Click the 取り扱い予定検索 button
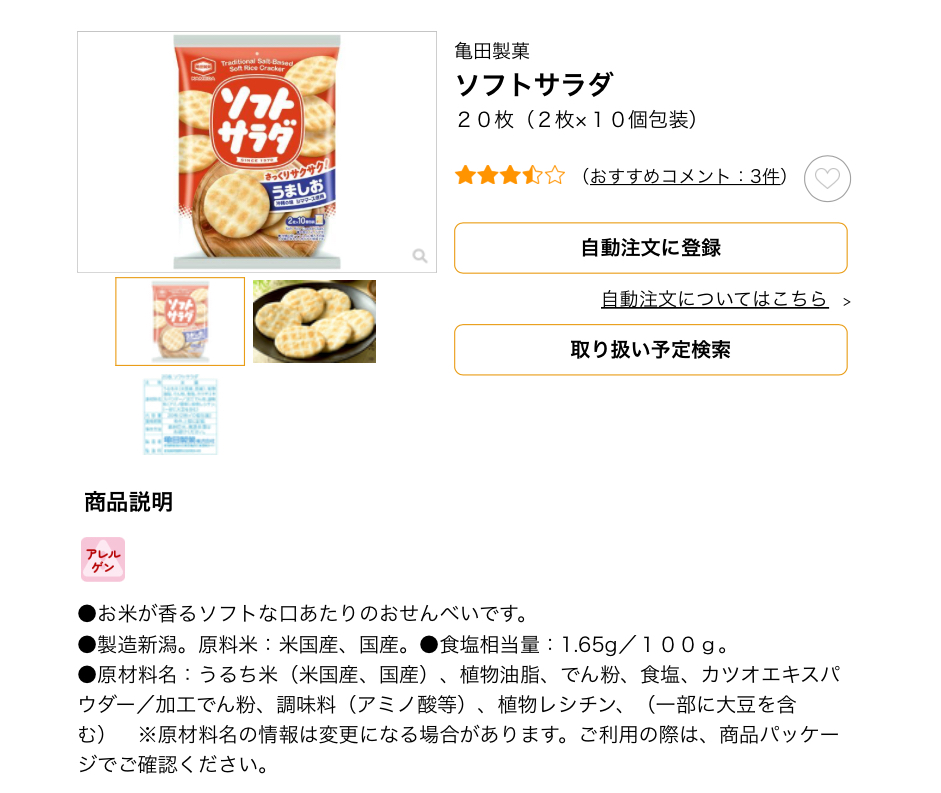Image resolution: width=941 pixels, height=793 pixels. (650, 350)
